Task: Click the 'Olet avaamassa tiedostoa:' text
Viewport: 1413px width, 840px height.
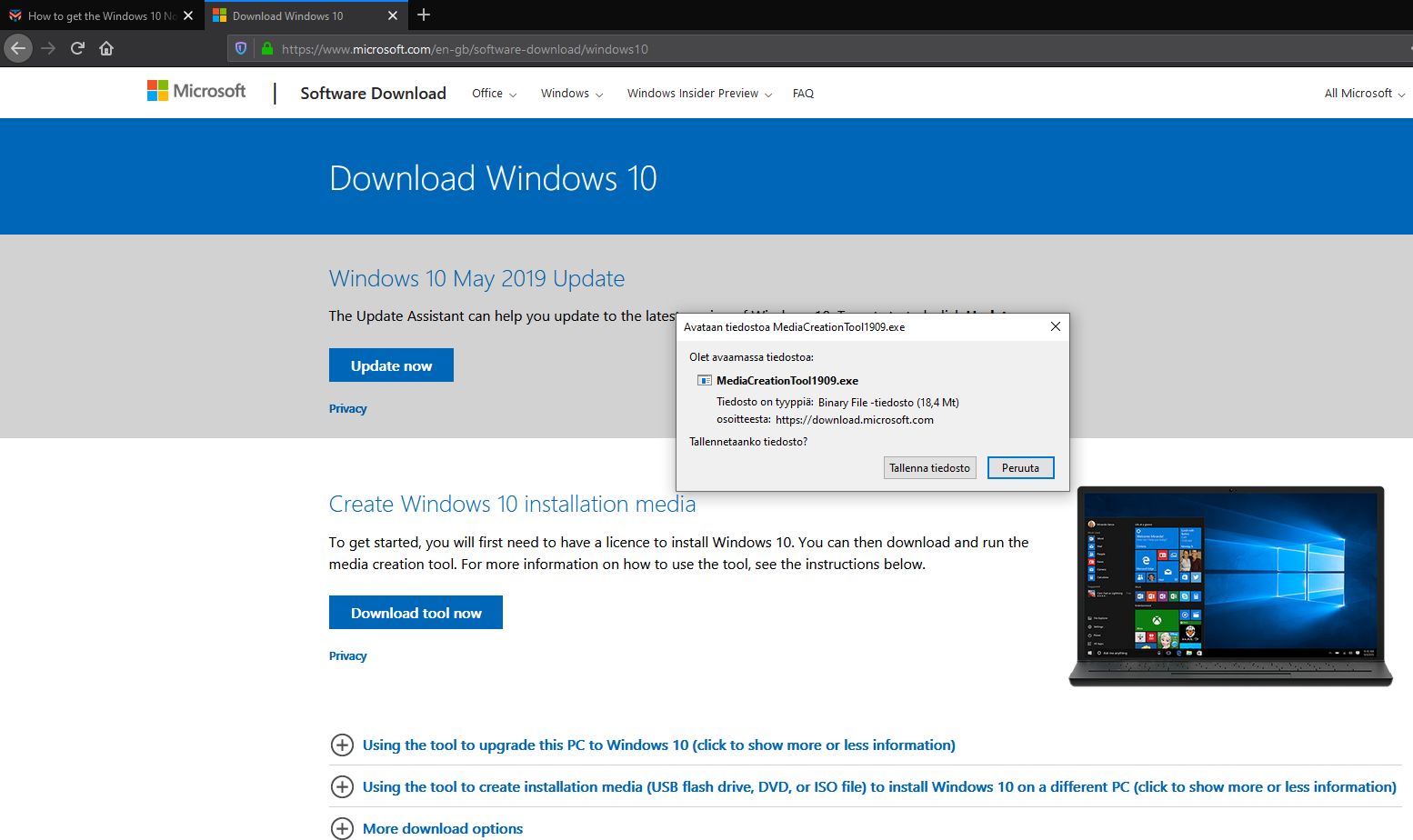Action: pos(751,357)
